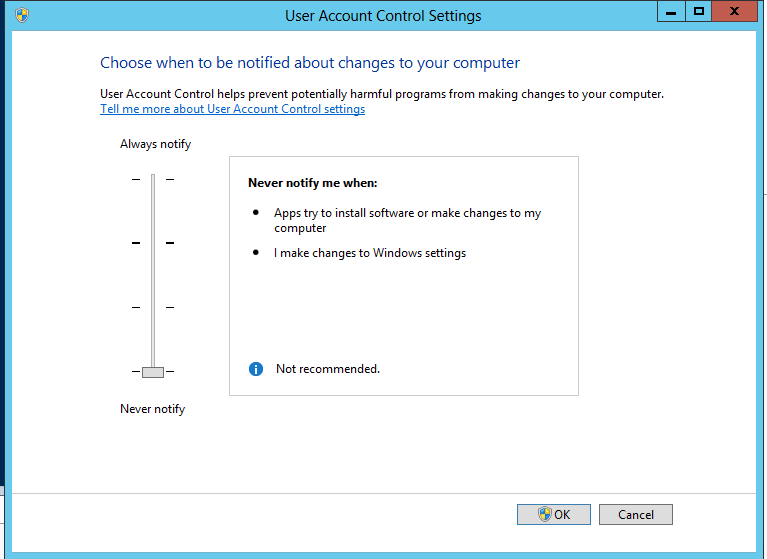Close the UAC Settings window

[x=734, y=12]
